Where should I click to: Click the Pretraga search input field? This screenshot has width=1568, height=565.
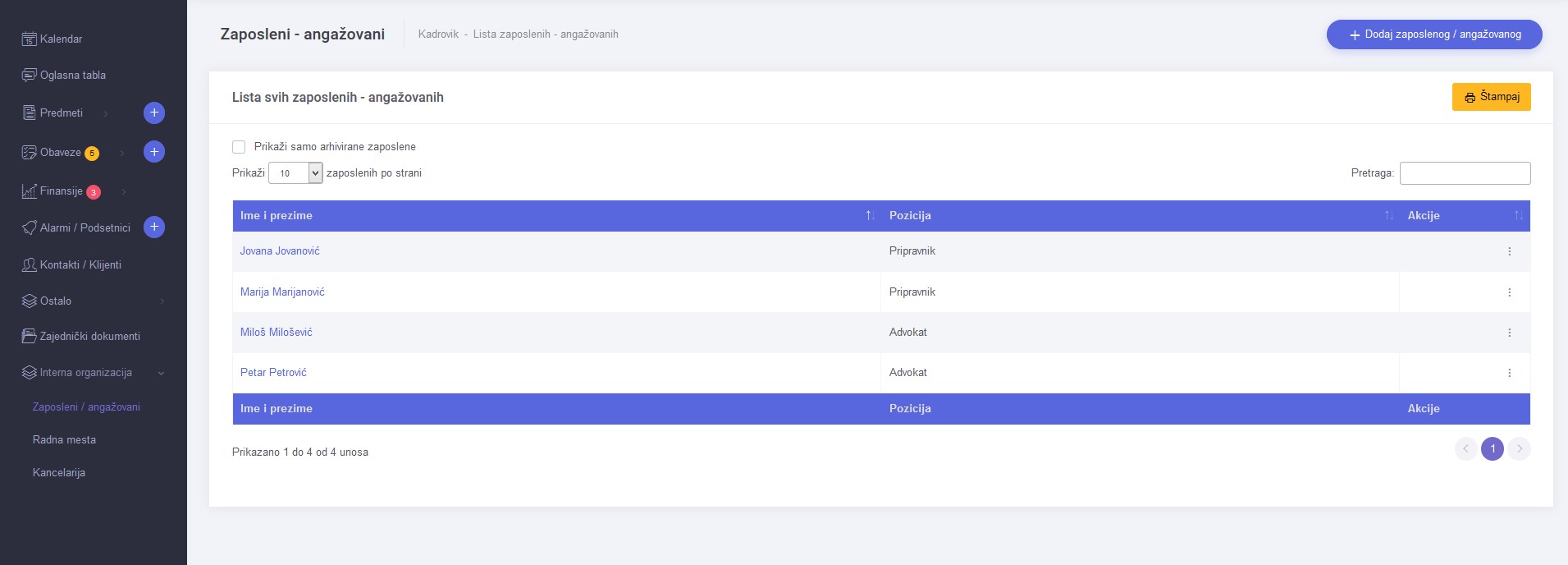pos(1464,173)
